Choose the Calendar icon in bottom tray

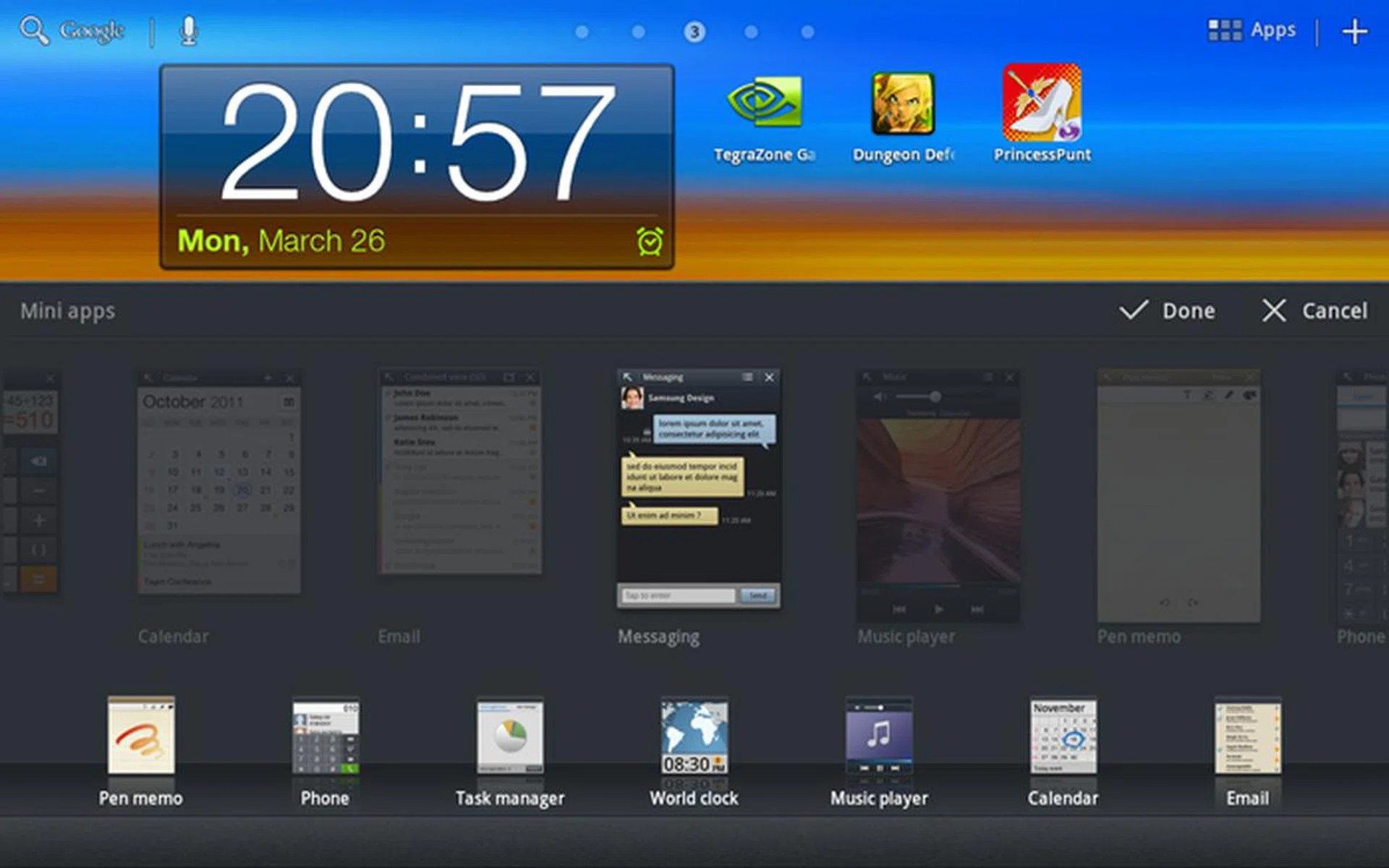(x=1063, y=736)
